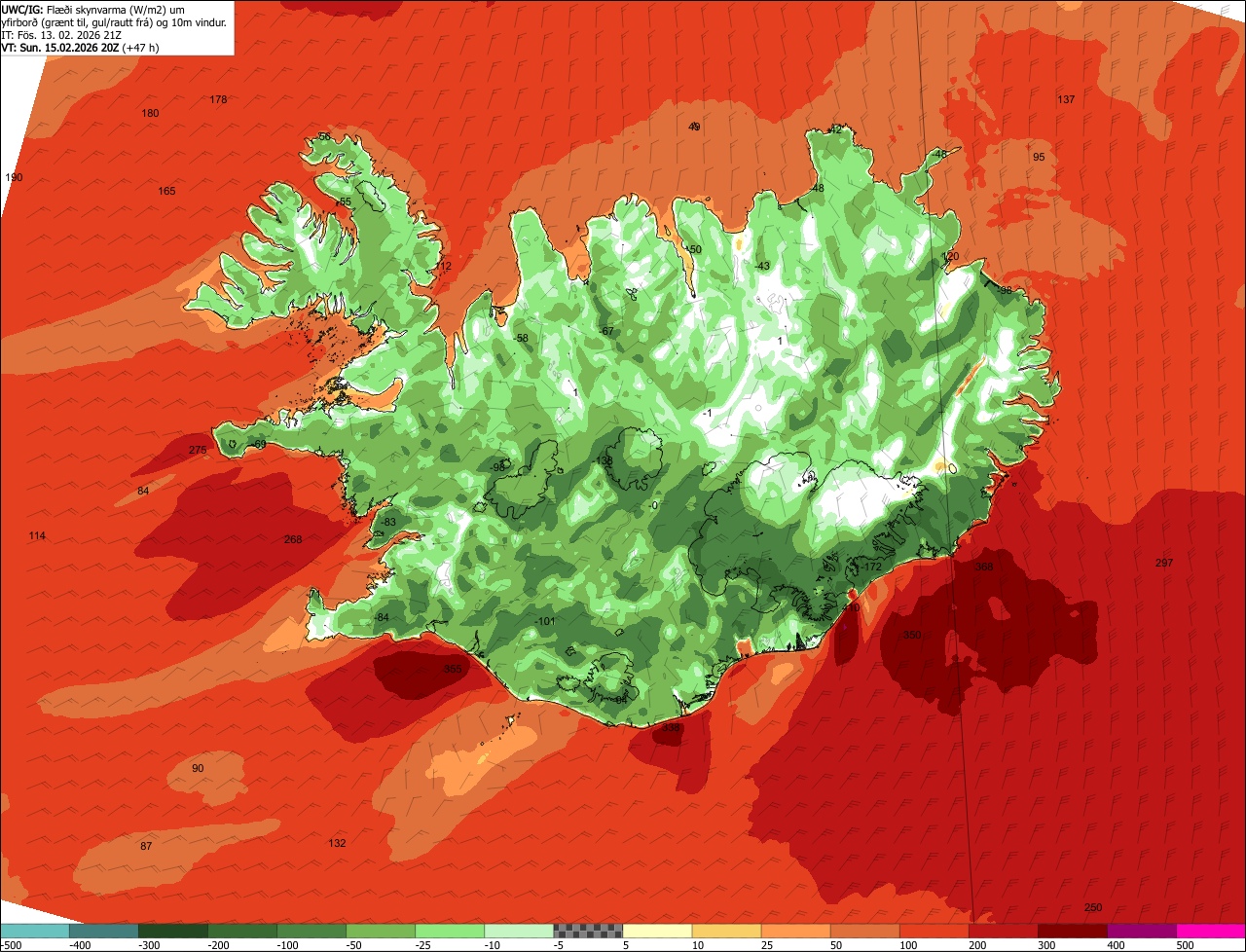Click the '268' flux value on the map
The height and width of the screenshot is (952, 1246).
tap(293, 539)
